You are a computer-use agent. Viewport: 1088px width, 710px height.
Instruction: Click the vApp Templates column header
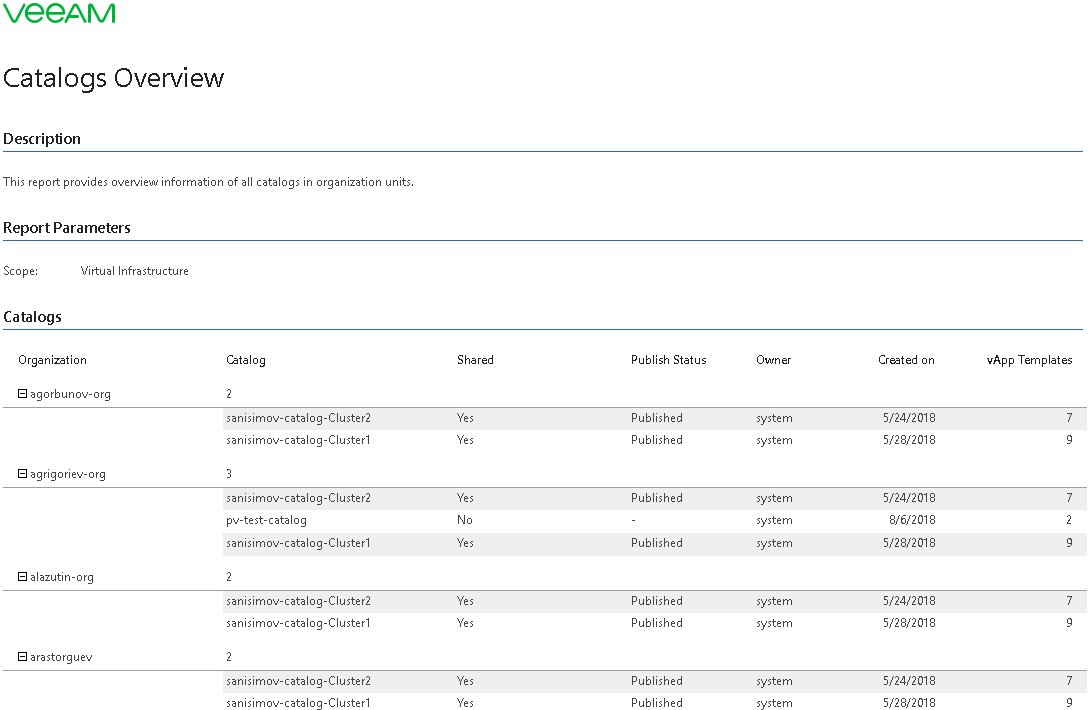click(1029, 360)
